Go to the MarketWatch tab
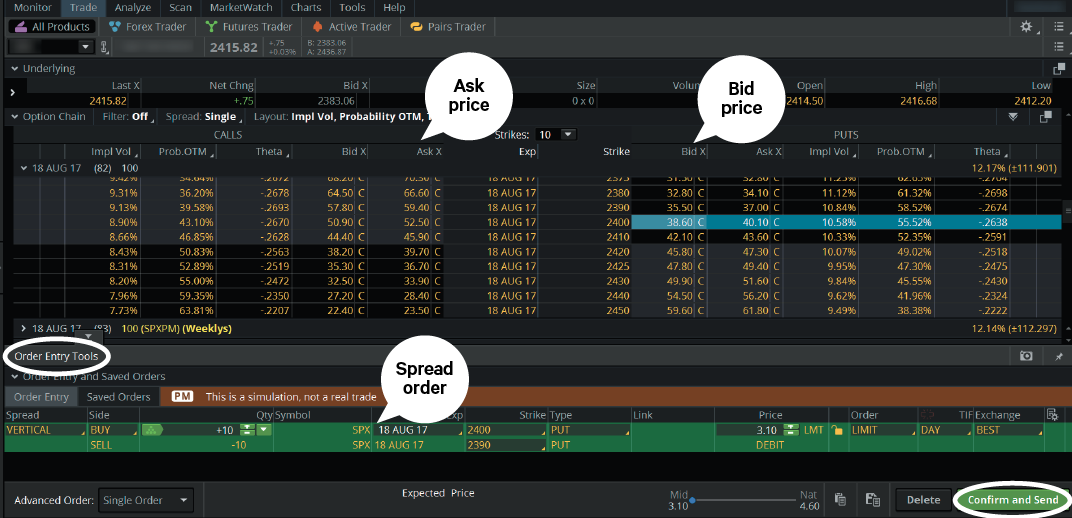The image size is (1072, 518). 241,8
